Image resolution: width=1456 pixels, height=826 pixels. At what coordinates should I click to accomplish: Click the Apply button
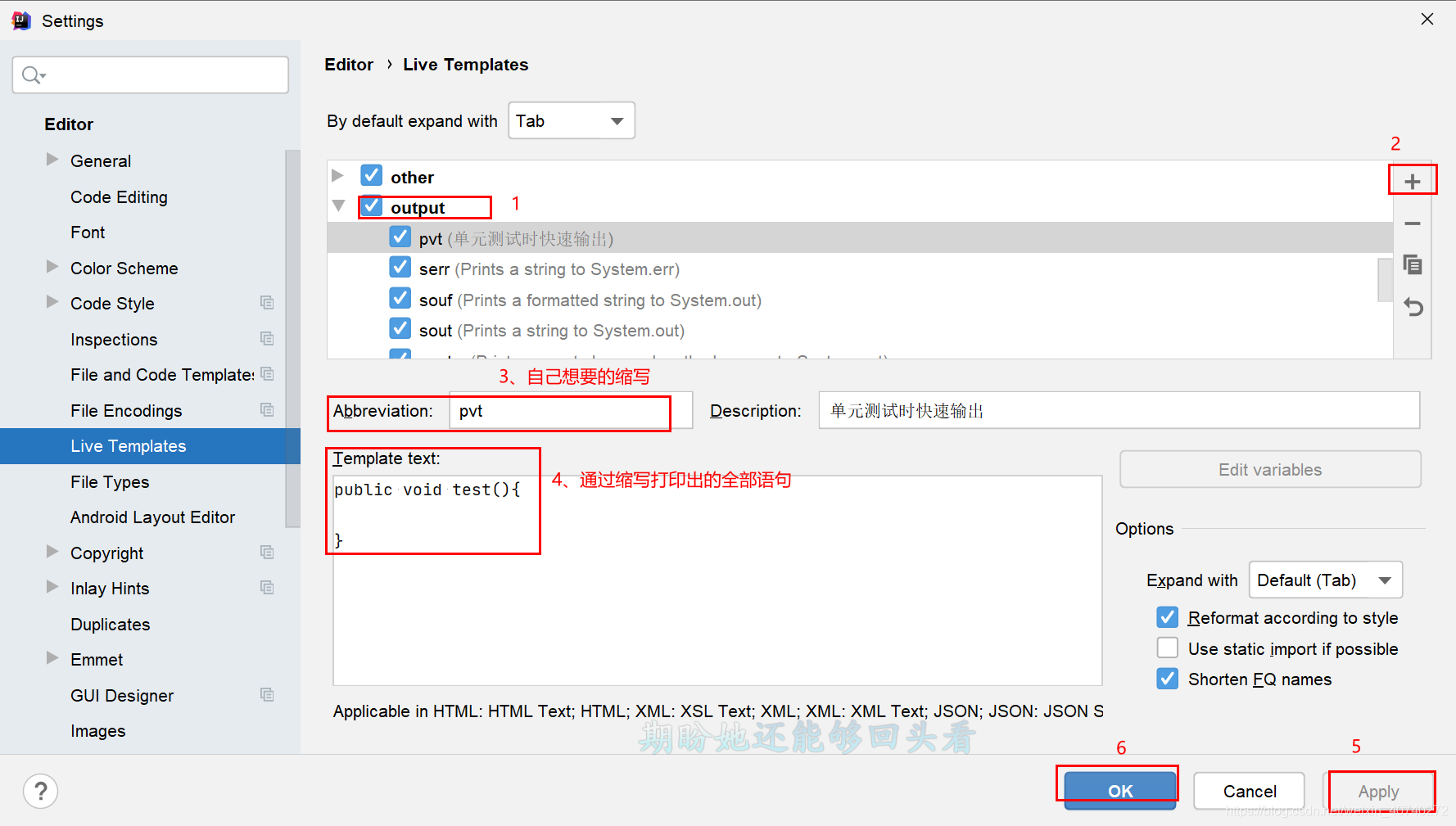1379,791
